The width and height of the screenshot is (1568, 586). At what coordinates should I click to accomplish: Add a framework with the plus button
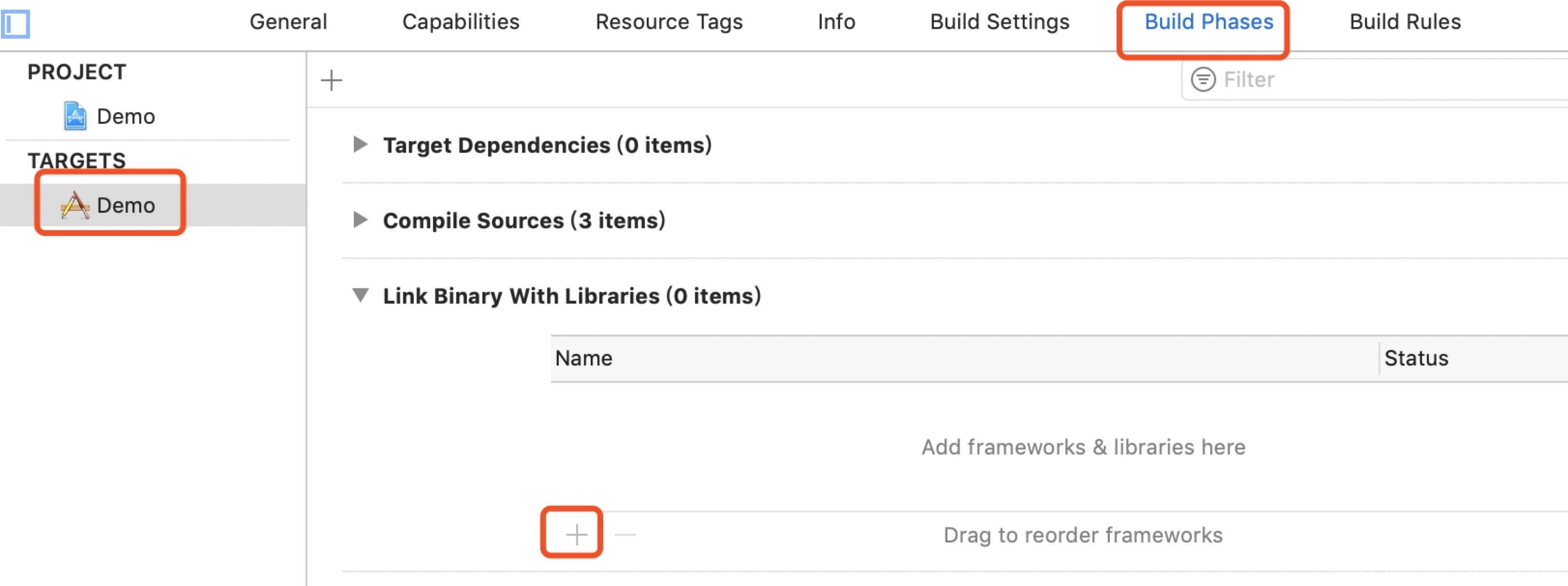pyautogui.click(x=577, y=535)
